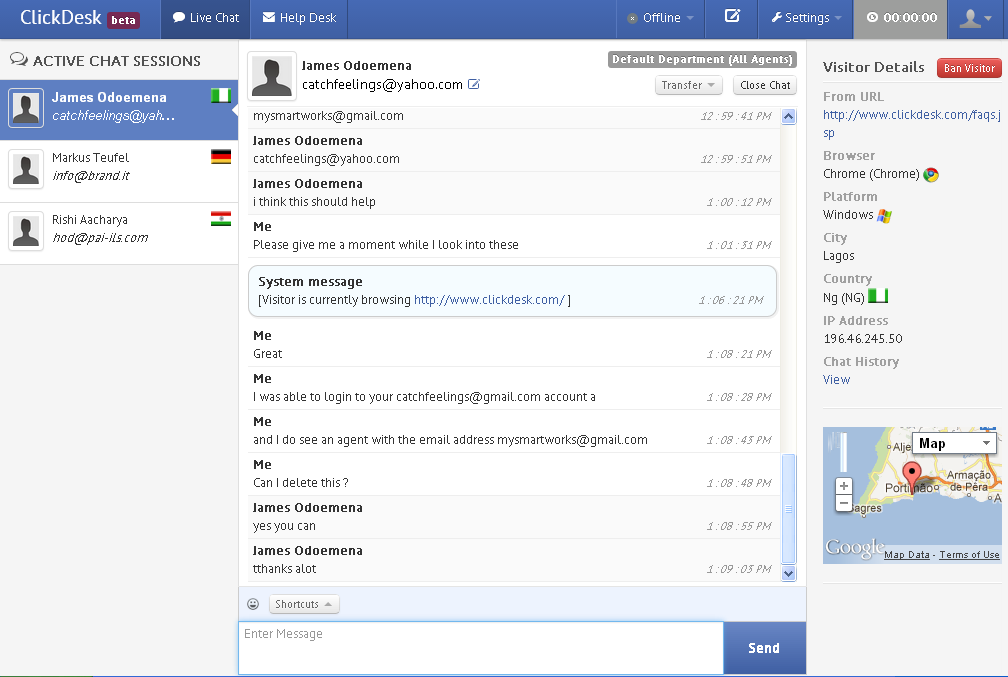Click the red map location pin
Image resolution: width=1008 pixels, height=677 pixels.
[x=911, y=475]
